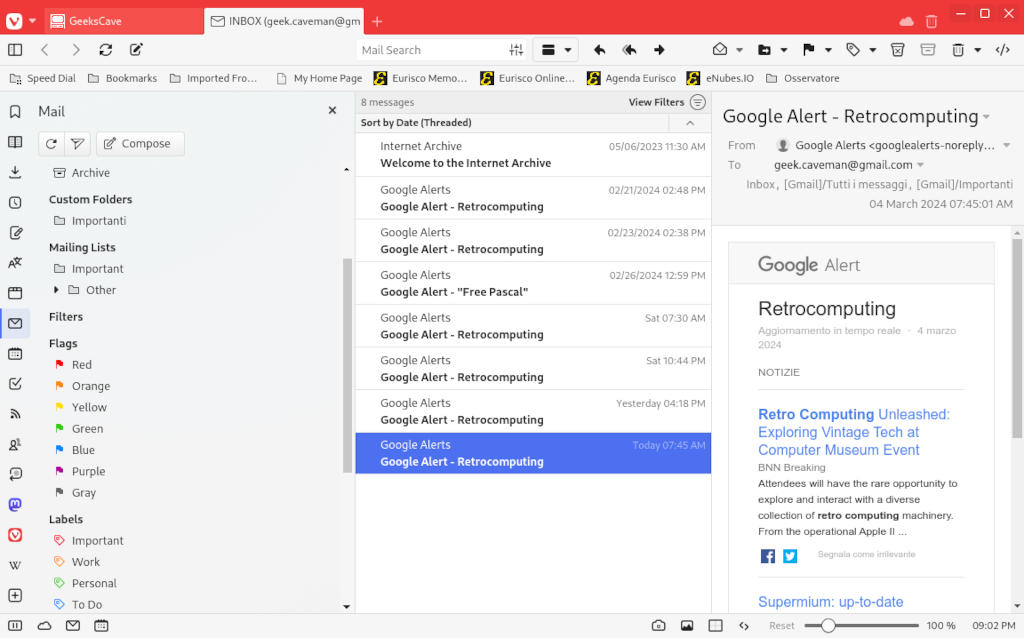Capture page with camera icon
1024x638 pixels.
pyautogui.click(x=658, y=626)
